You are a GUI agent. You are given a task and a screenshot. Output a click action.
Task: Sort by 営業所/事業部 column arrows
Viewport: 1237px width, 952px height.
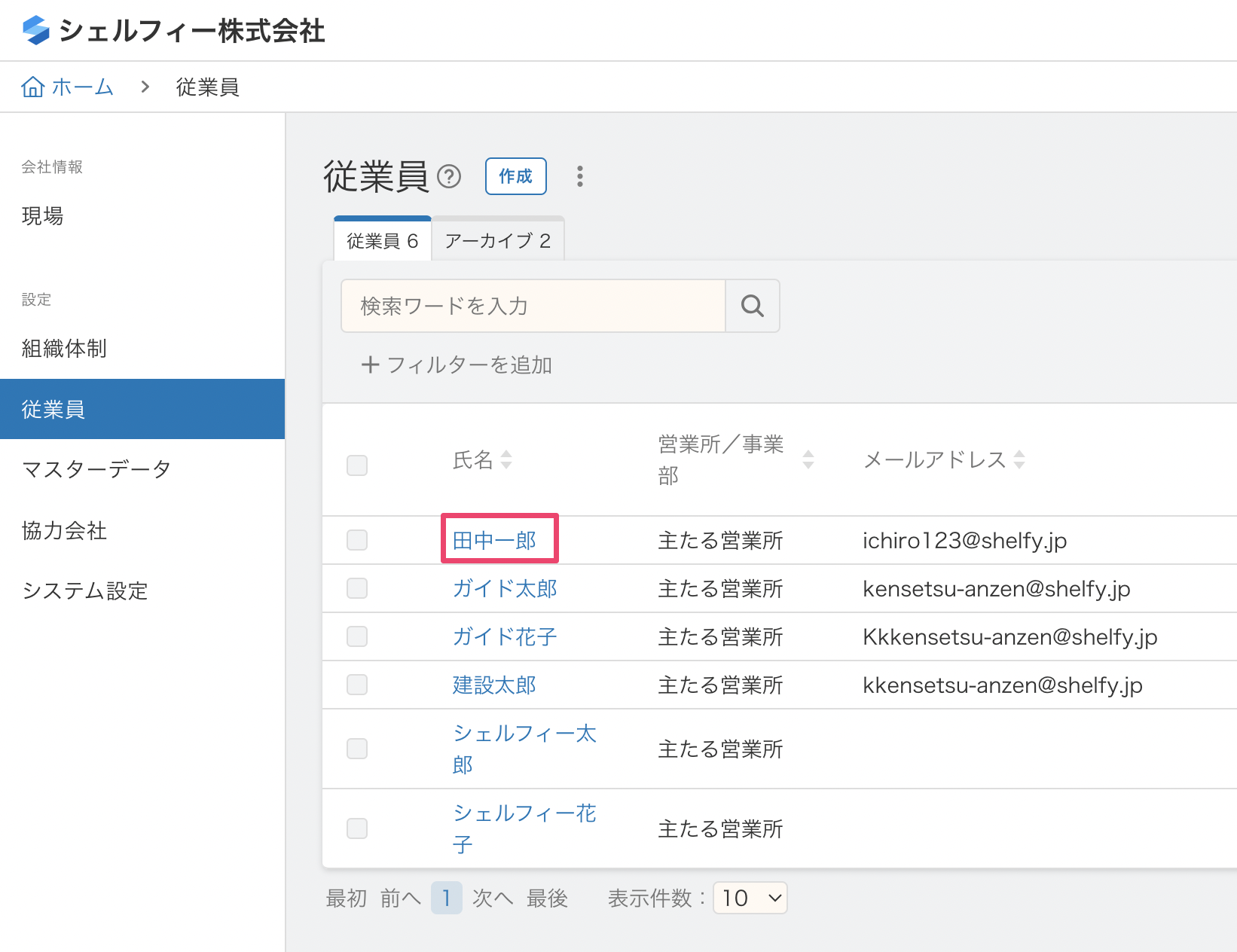pyautogui.click(x=808, y=459)
